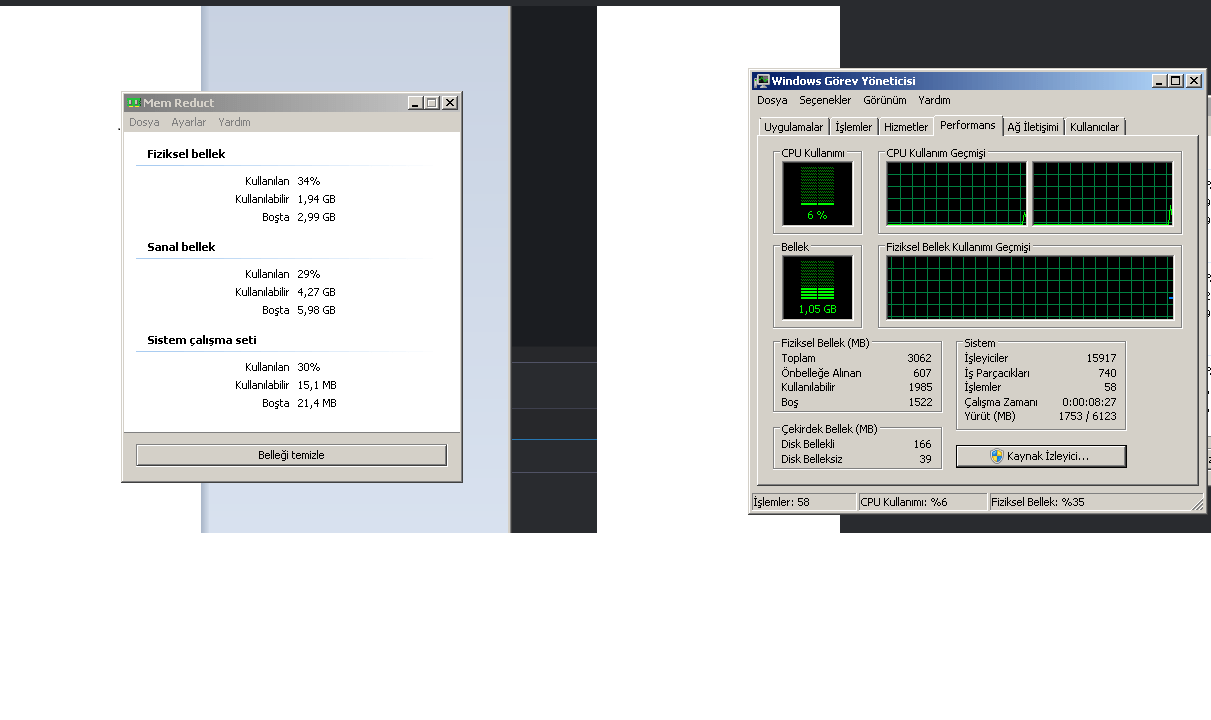Open Yardım menu in Görev Yöneticisi

point(934,100)
